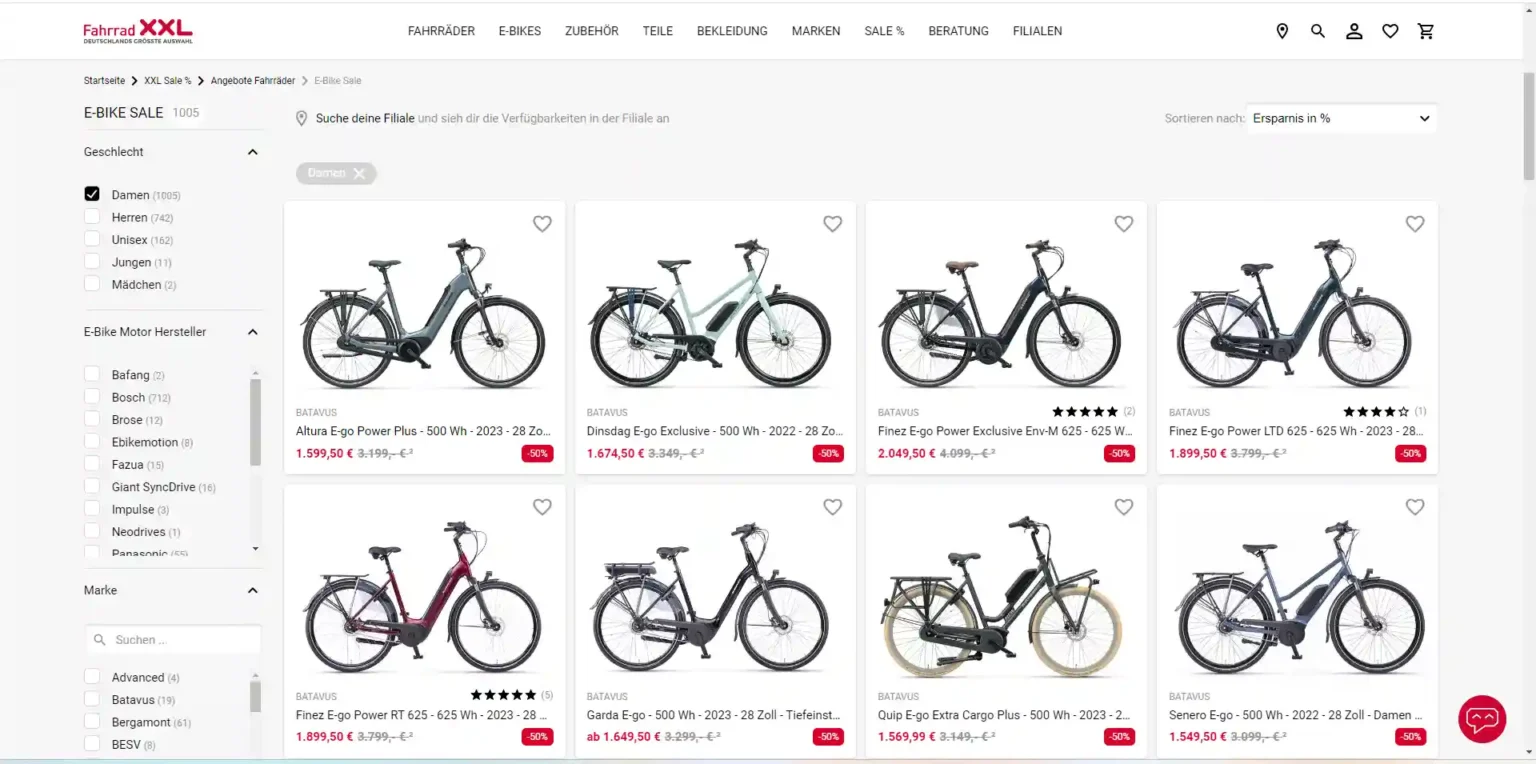Open the SALE % menu item
Viewport: 1536px width, 764px height.
(884, 31)
